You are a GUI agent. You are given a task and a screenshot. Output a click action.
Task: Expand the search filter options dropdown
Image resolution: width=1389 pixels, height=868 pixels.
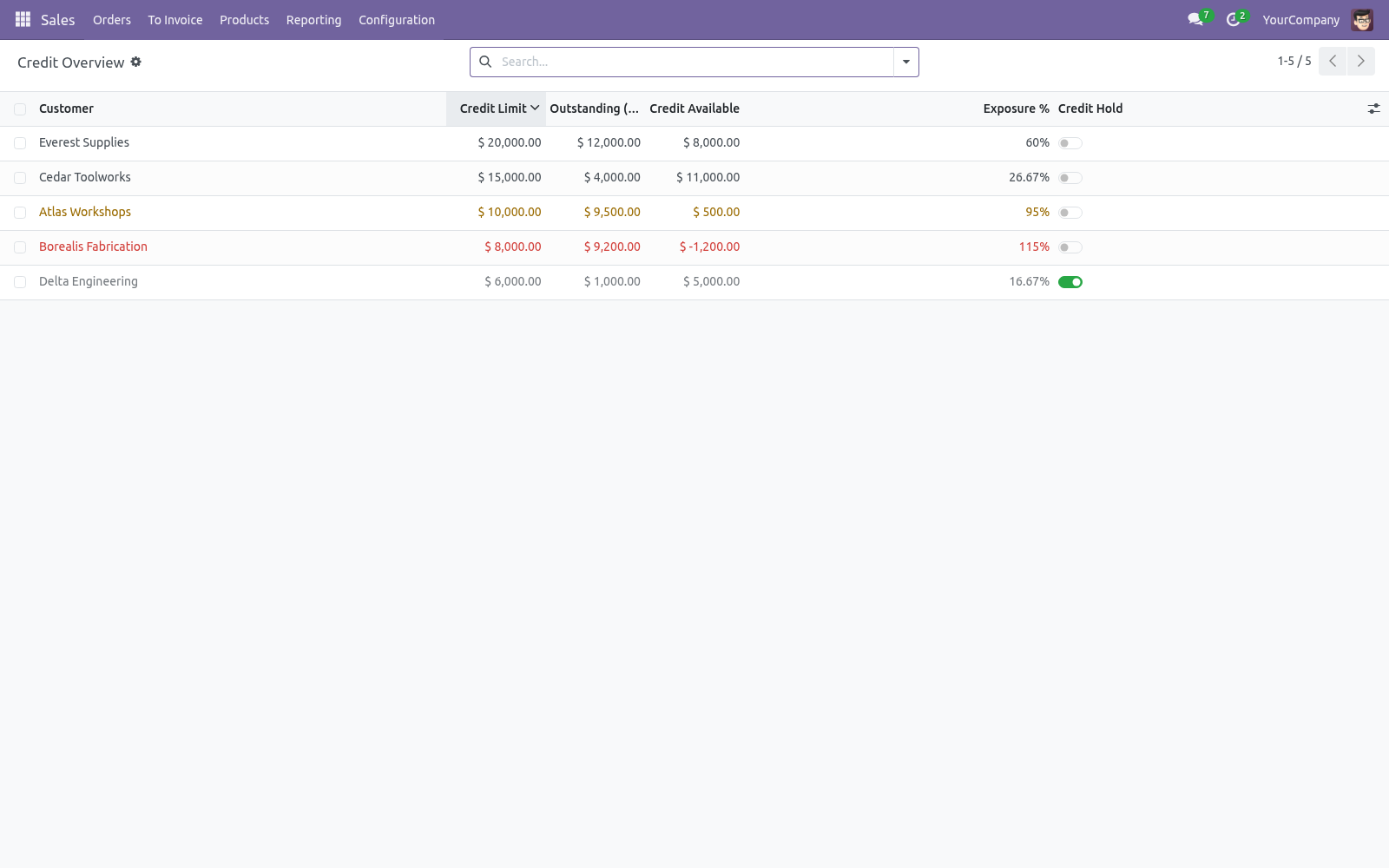coord(906,62)
